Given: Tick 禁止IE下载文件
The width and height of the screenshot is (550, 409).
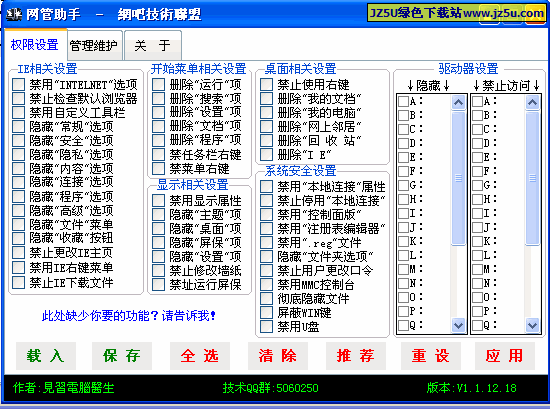Looking at the screenshot, I should [x=19, y=282].
